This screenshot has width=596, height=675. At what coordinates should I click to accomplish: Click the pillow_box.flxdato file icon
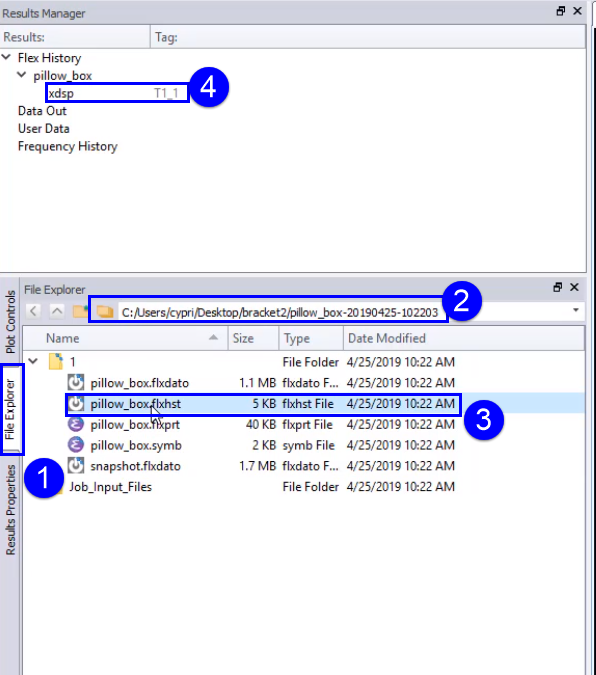tap(76, 383)
